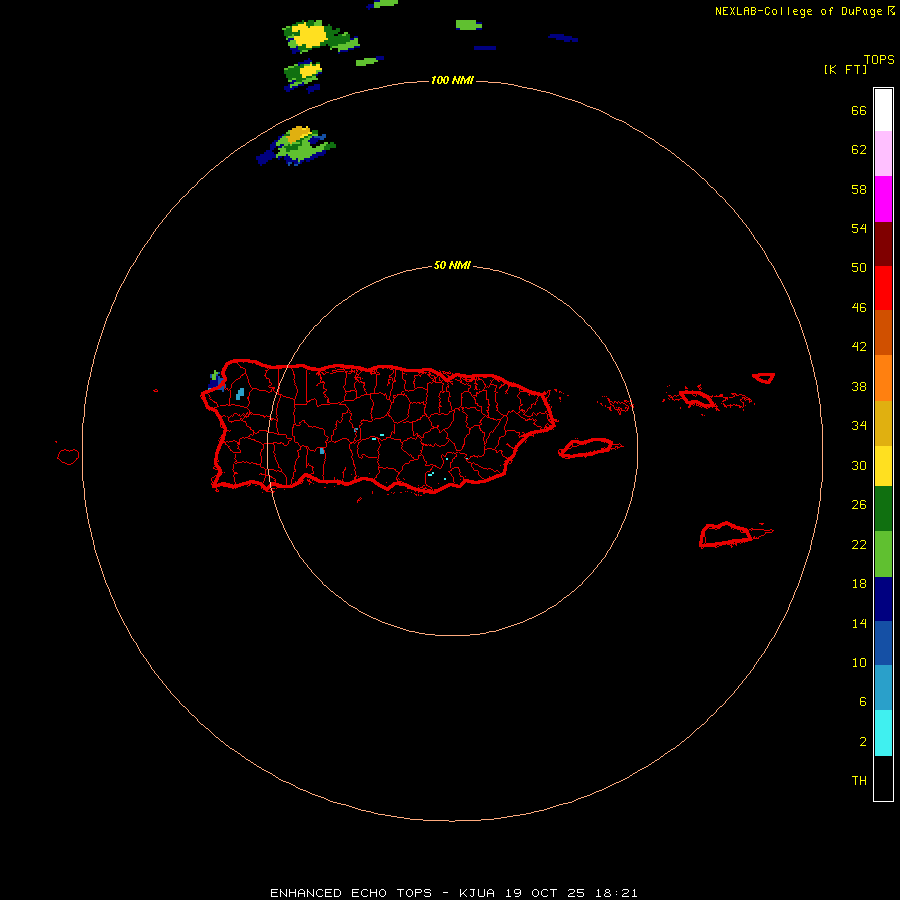Click the '14' legend value
Screen dimensions: 900x900
point(859,623)
